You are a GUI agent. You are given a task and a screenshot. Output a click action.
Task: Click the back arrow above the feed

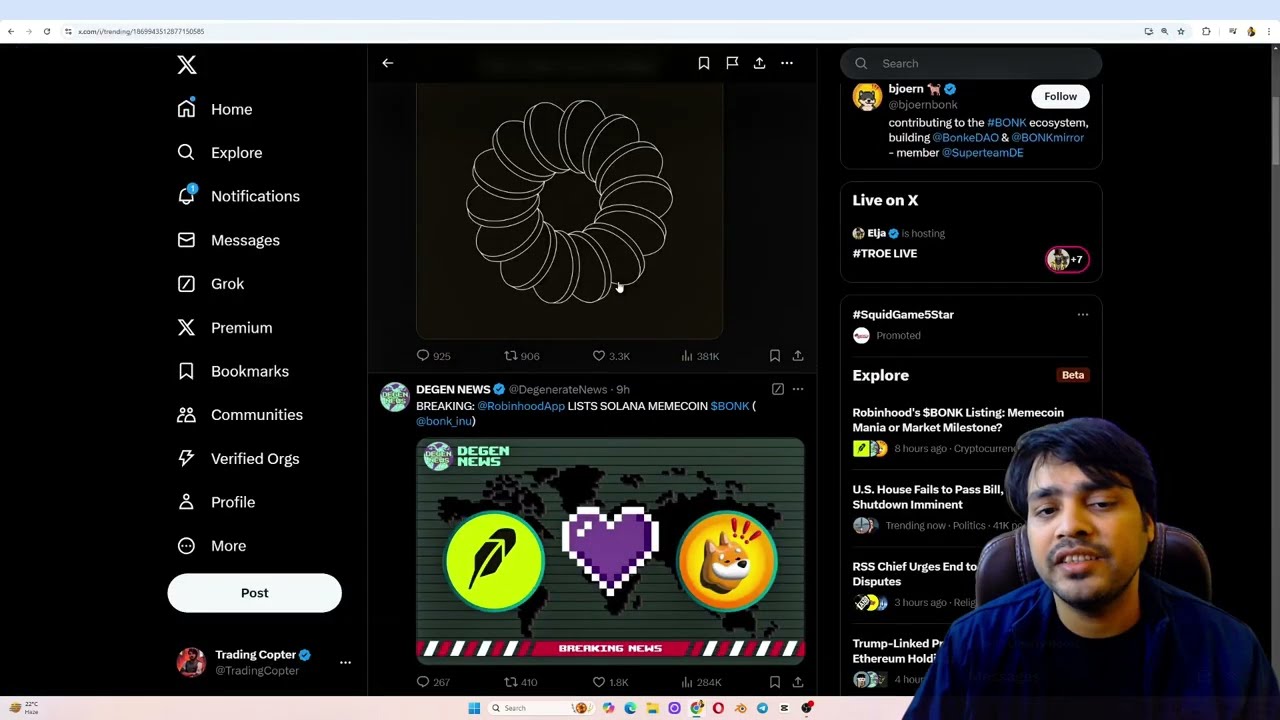click(x=388, y=63)
